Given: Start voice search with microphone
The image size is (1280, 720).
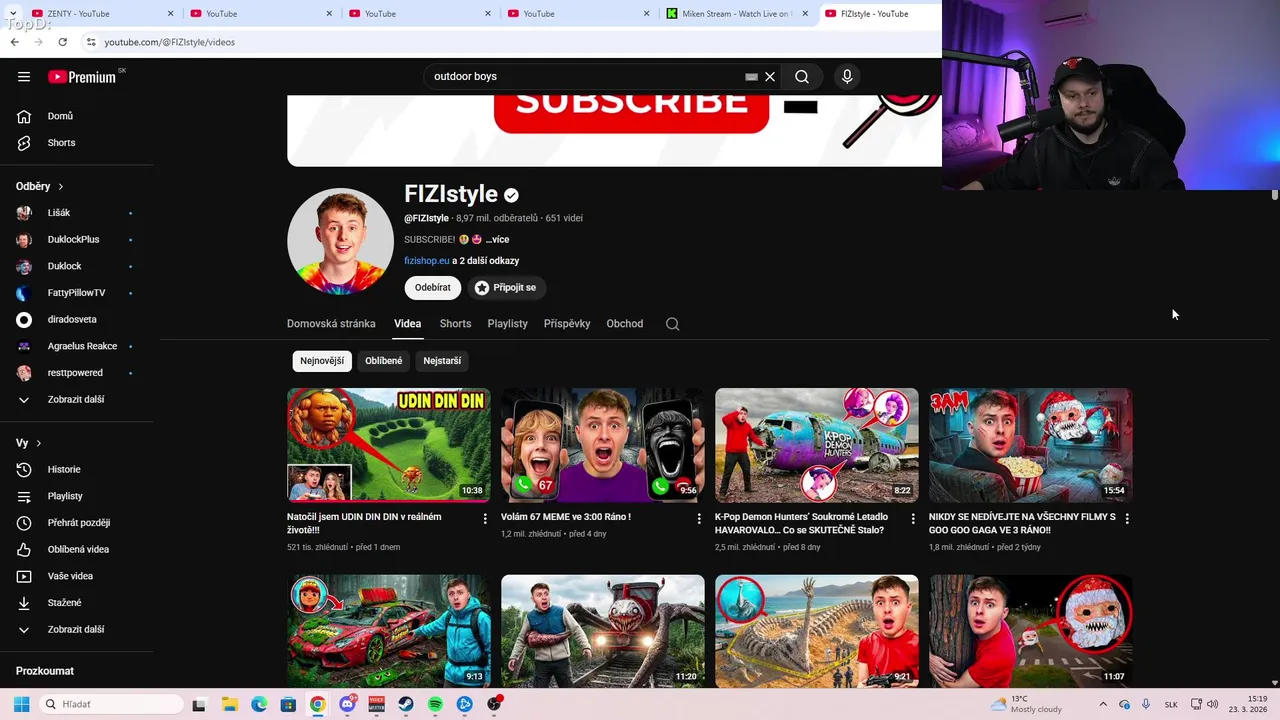Looking at the screenshot, I should point(847,77).
